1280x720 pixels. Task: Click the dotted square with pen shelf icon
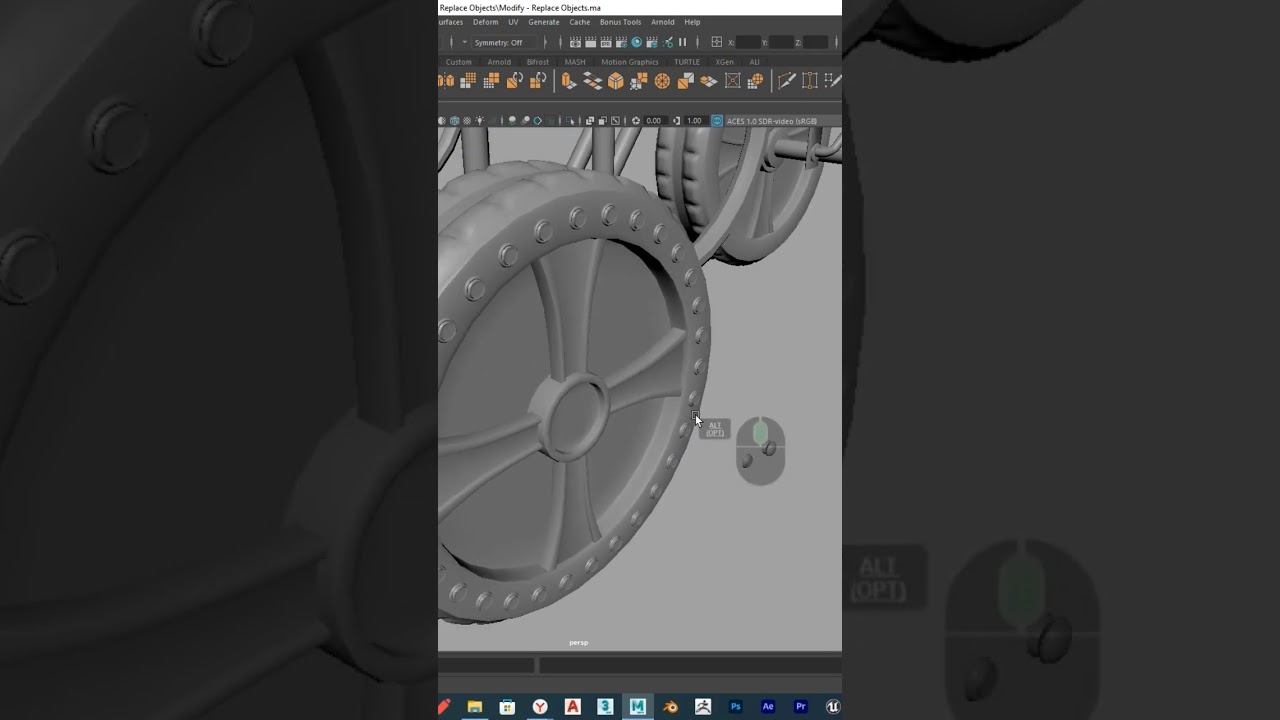pos(833,80)
